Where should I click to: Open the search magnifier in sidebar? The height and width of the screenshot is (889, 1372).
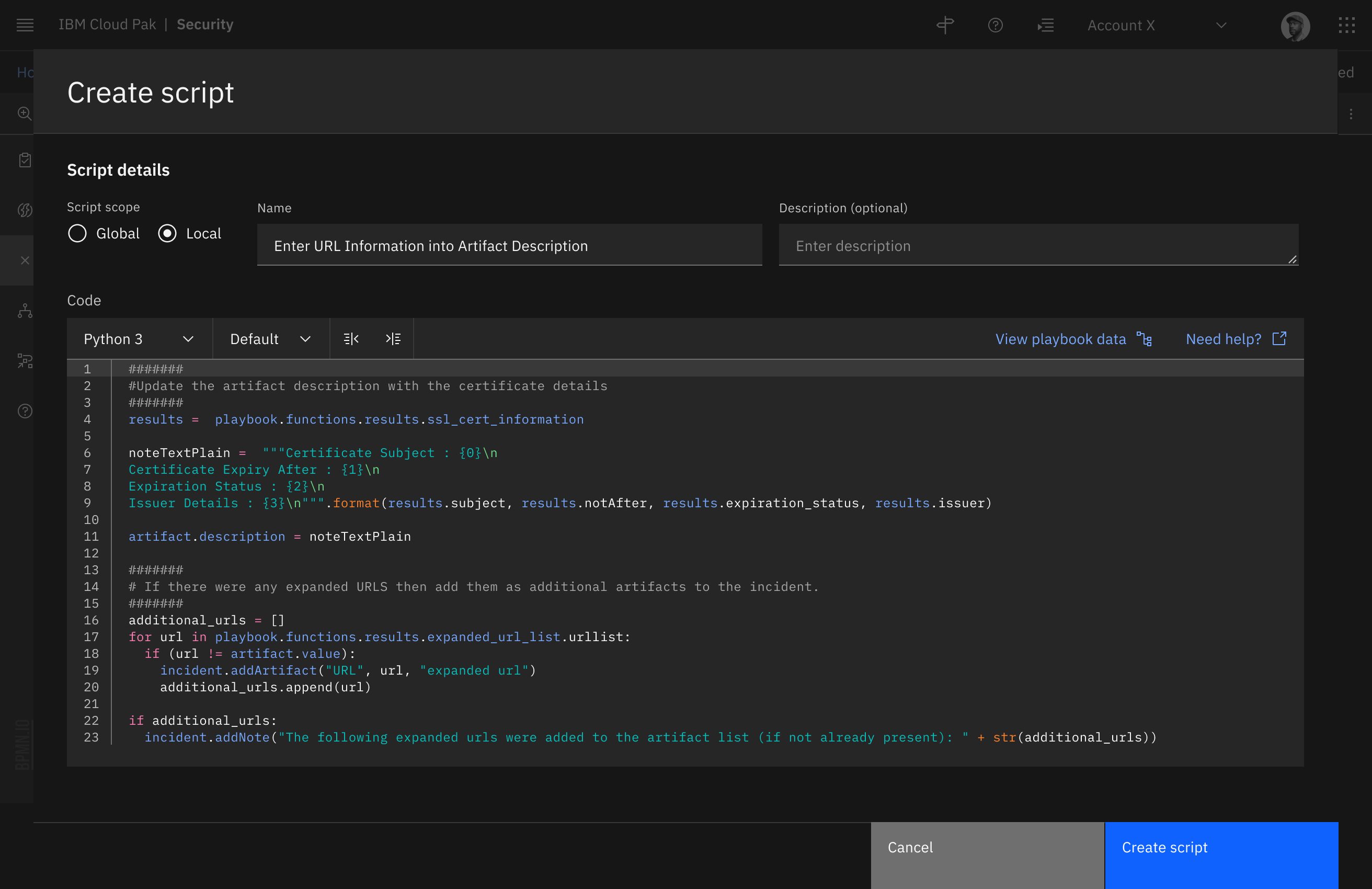click(x=24, y=113)
